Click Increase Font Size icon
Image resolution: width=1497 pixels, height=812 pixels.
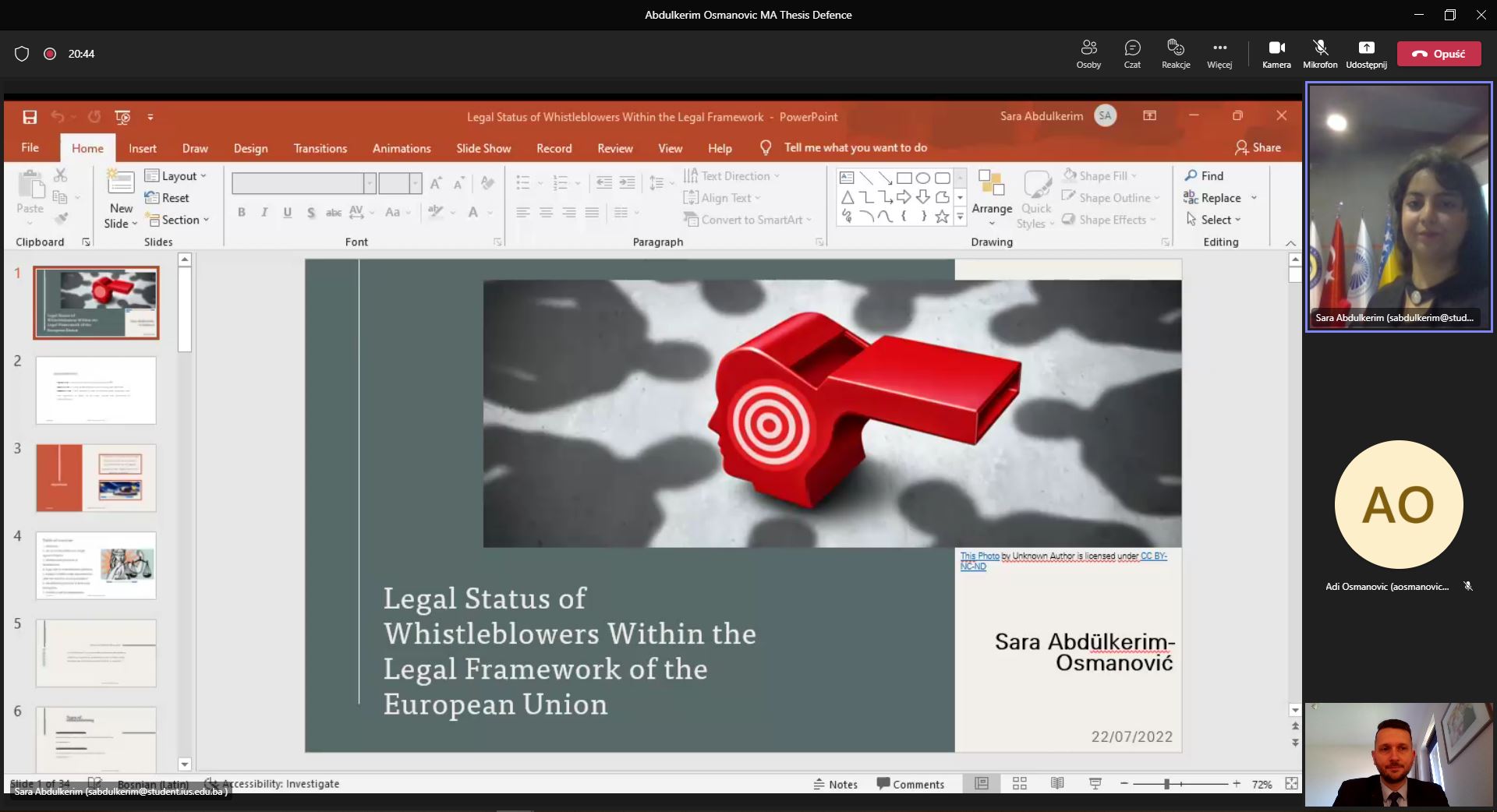point(436,183)
